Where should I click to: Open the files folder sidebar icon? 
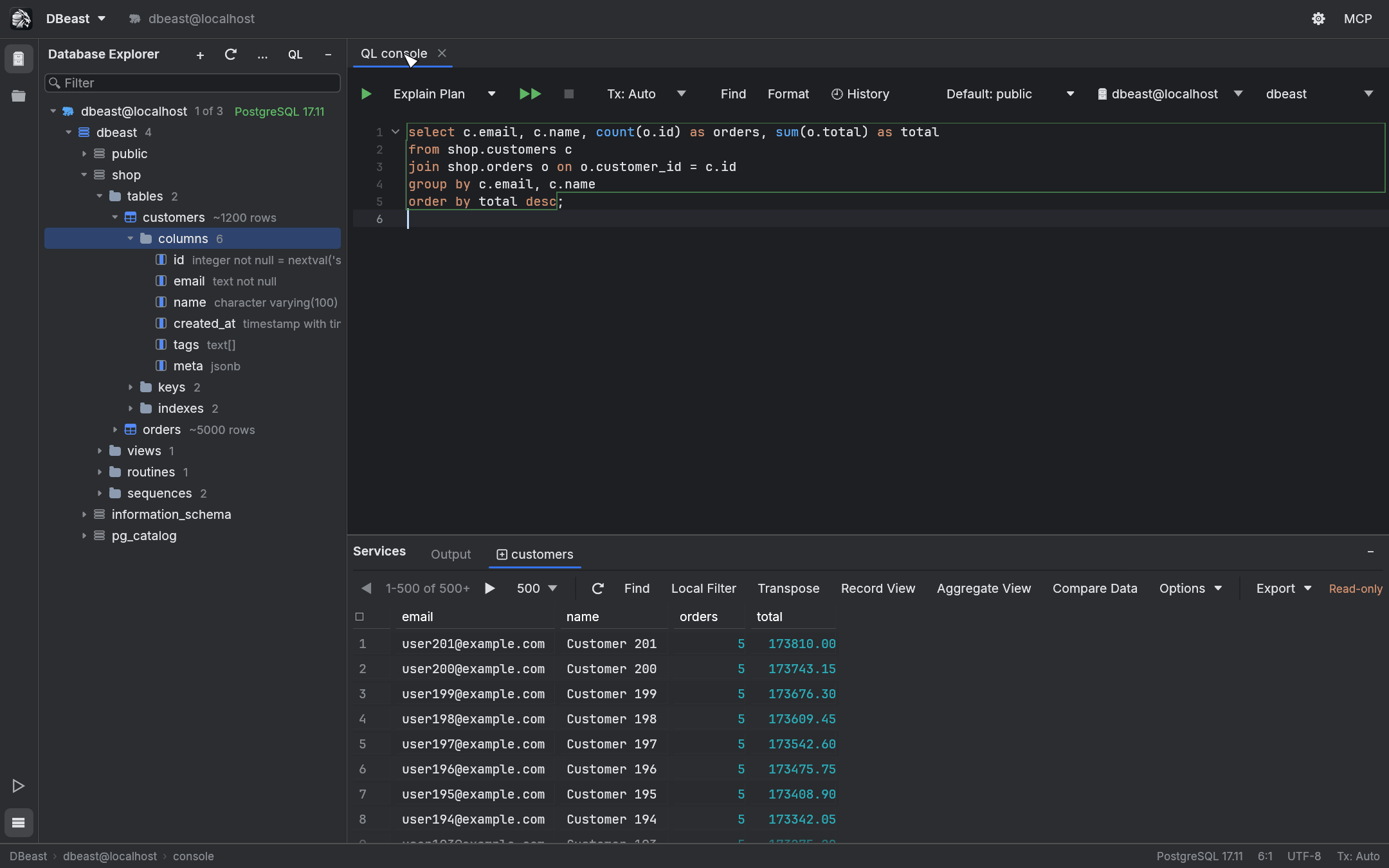tap(19, 96)
